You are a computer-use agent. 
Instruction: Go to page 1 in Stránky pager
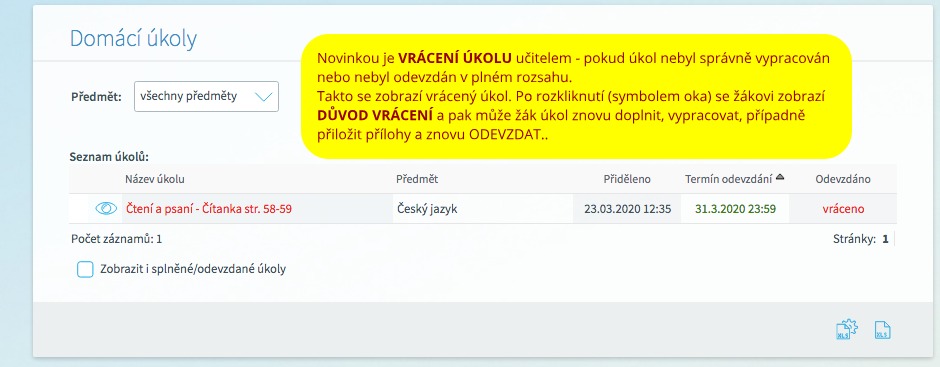coord(885,239)
